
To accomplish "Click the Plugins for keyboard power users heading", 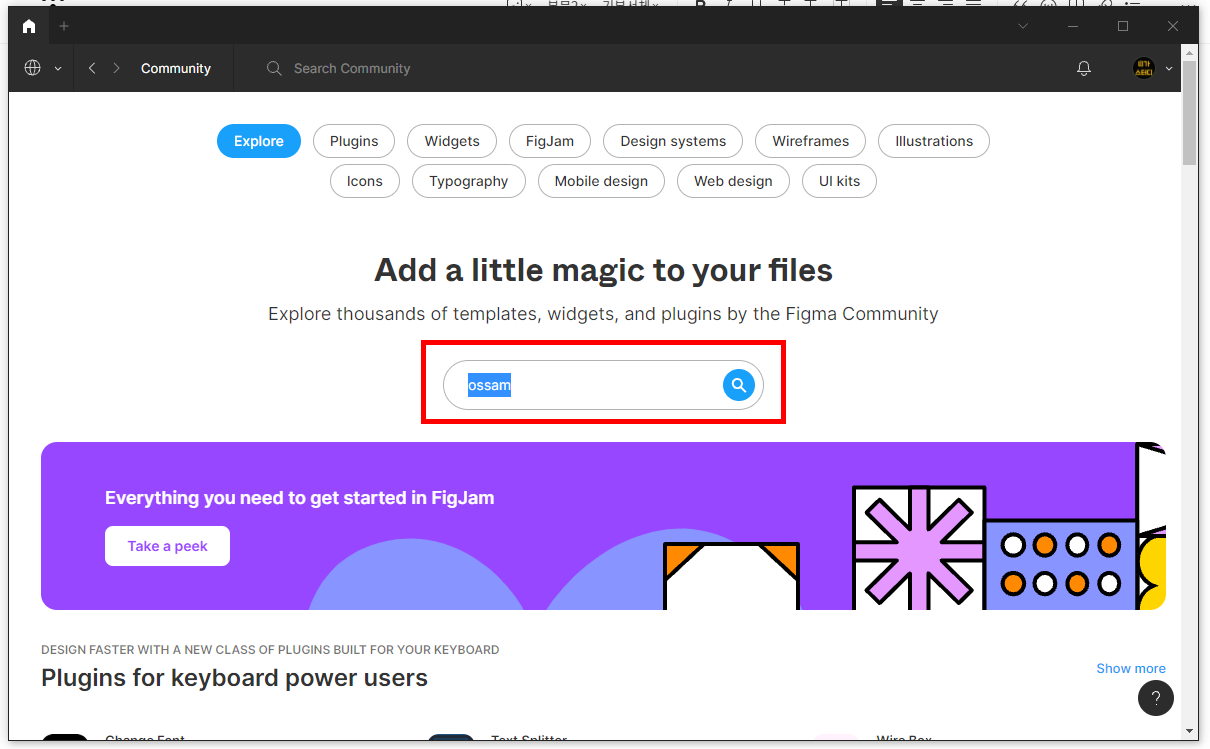I will pyautogui.click(x=234, y=678).
